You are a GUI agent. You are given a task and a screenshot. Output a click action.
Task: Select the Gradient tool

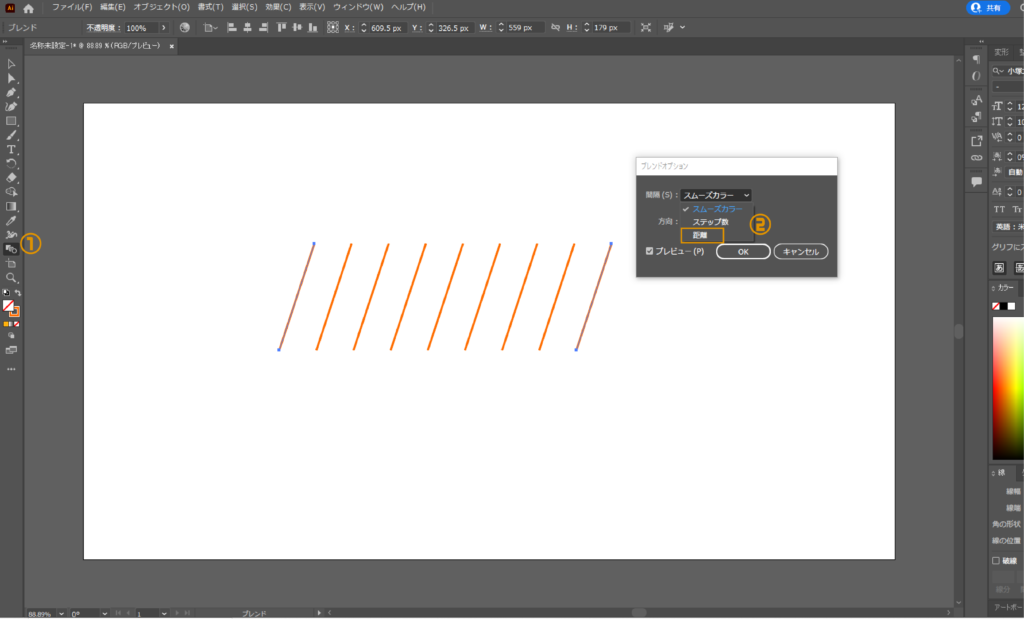(11, 206)
